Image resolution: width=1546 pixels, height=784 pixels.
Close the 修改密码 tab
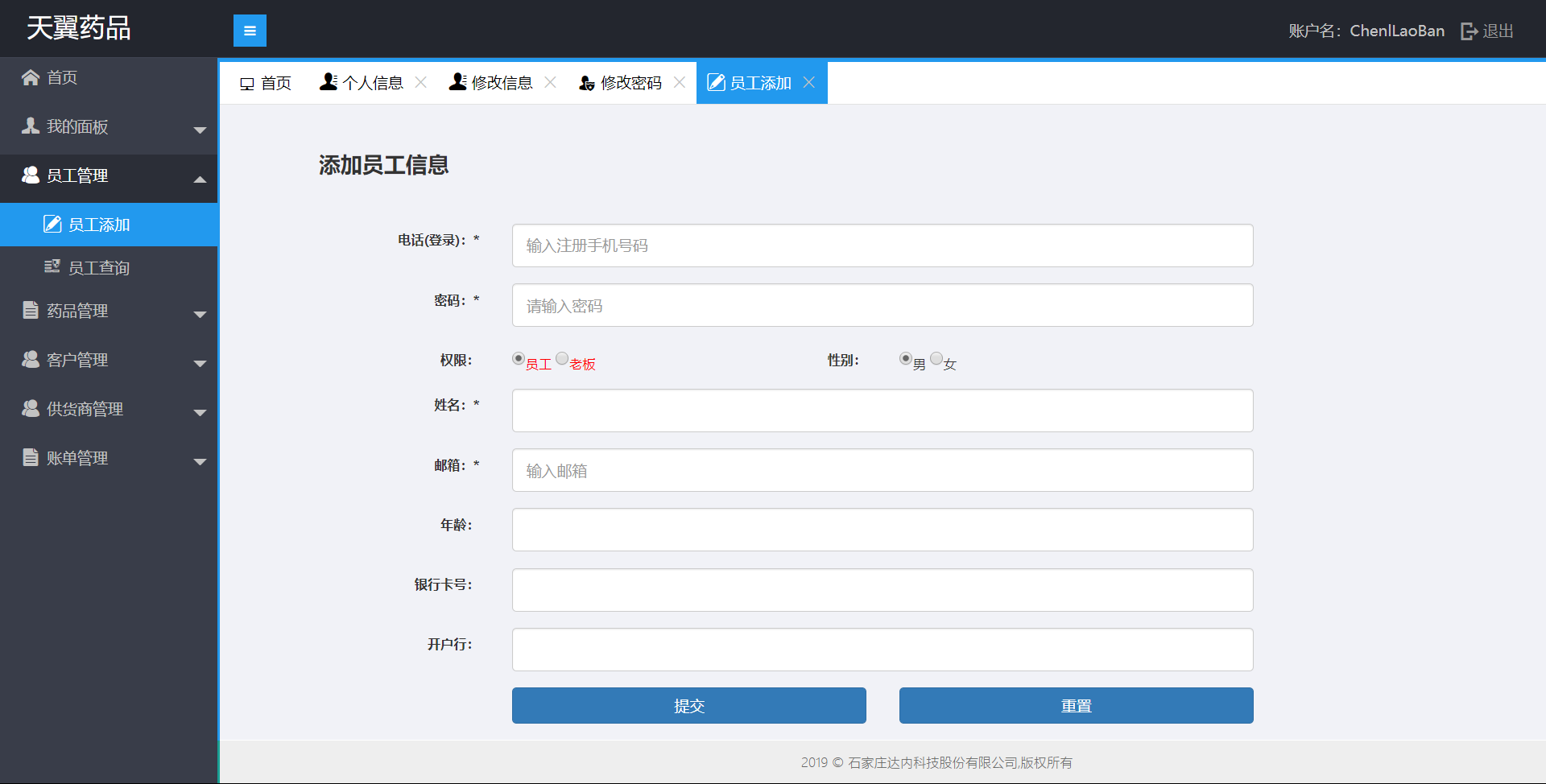680,82
